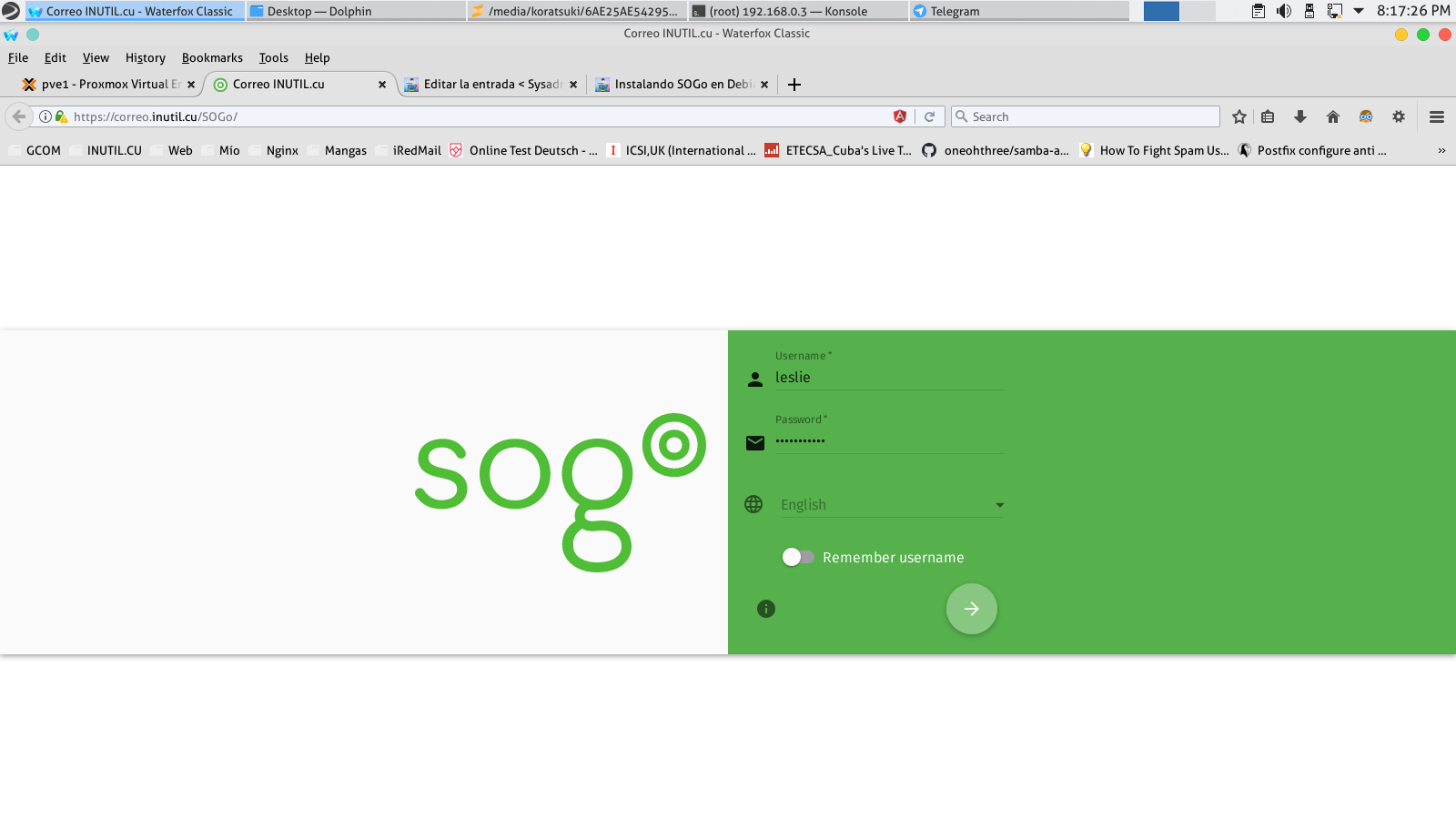
Task: Switch to Desktop — Dolphin taskbar window
Action: click(356, 11)
